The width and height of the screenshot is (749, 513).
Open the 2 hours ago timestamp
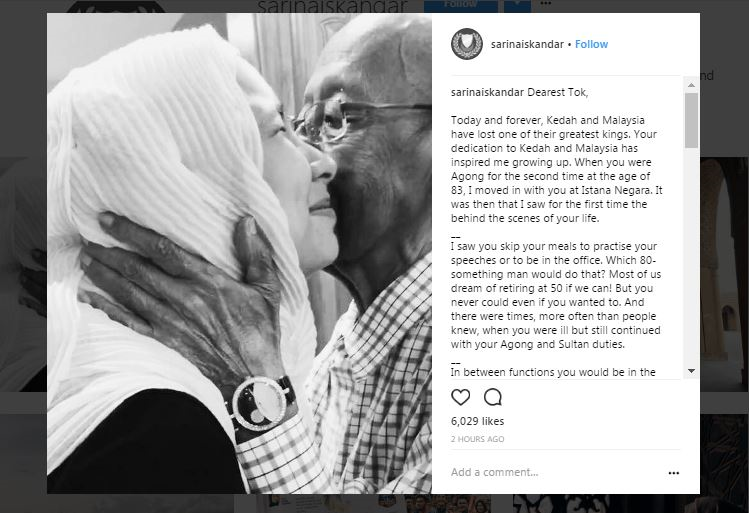[477, 439]
